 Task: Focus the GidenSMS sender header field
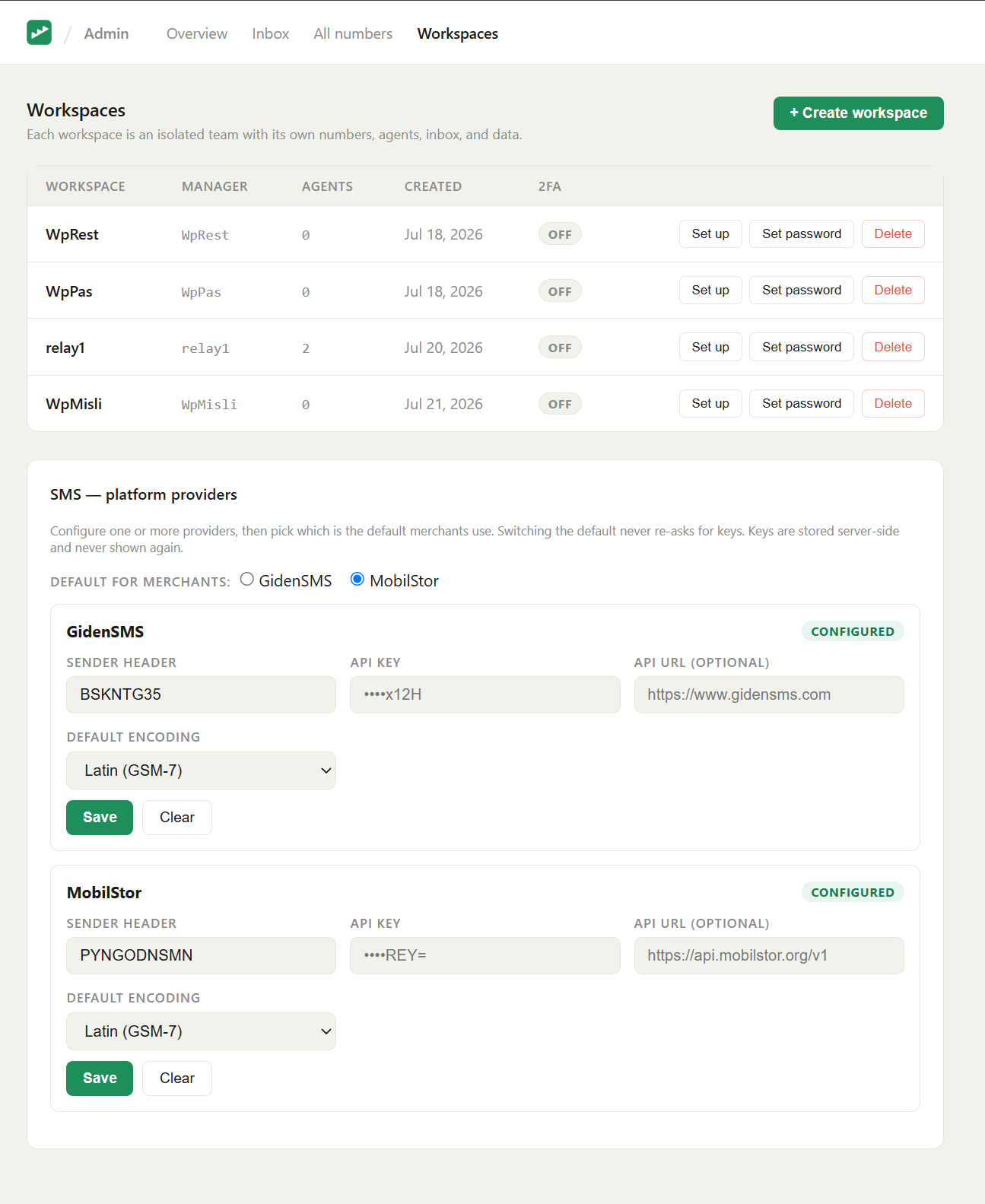[201, 694]
